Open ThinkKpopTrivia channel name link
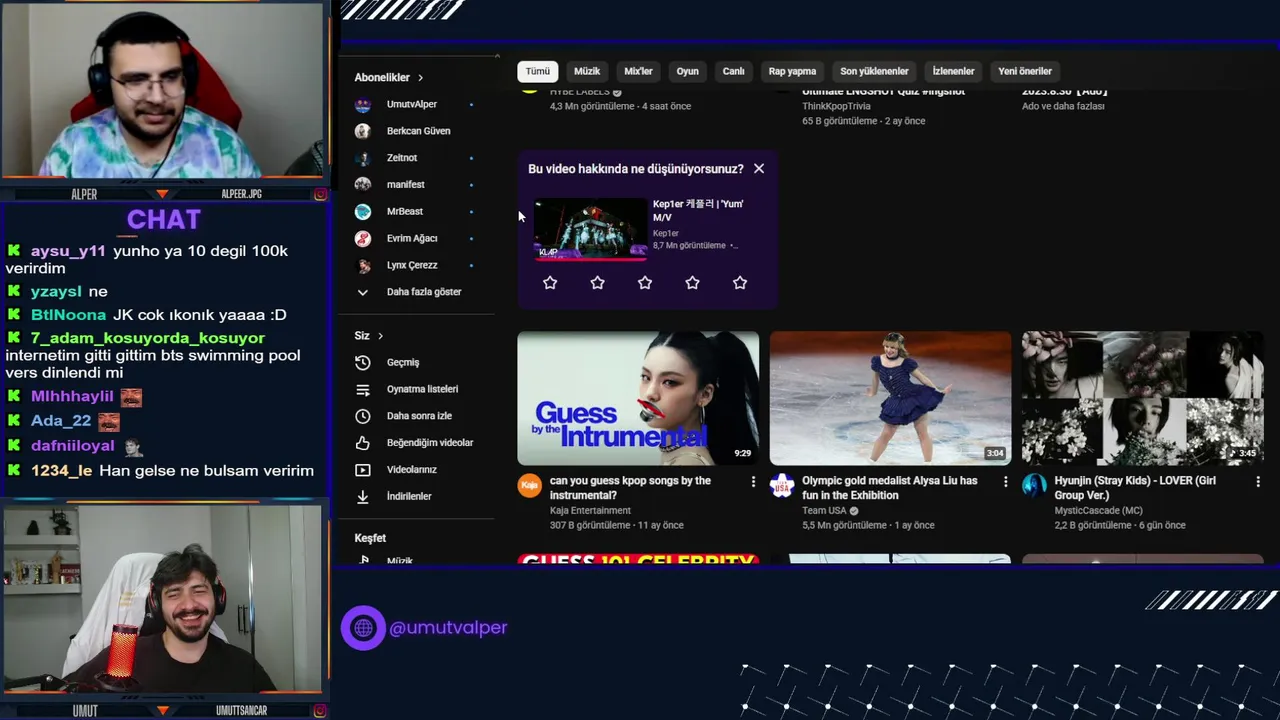The image size is (1280, 720). pyautogui.click(x=836, y=106)
